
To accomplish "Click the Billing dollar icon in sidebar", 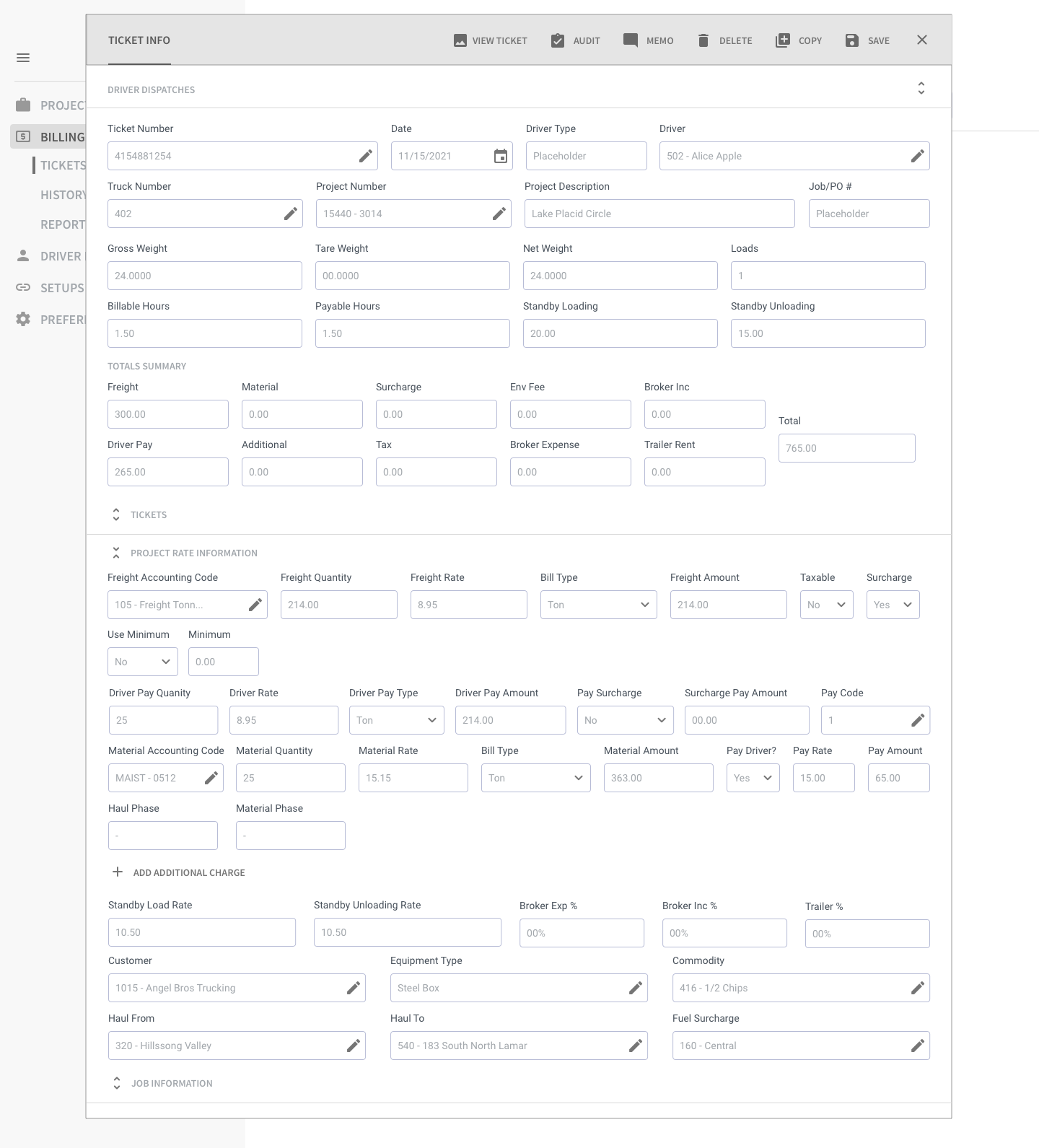I will 23,136.
